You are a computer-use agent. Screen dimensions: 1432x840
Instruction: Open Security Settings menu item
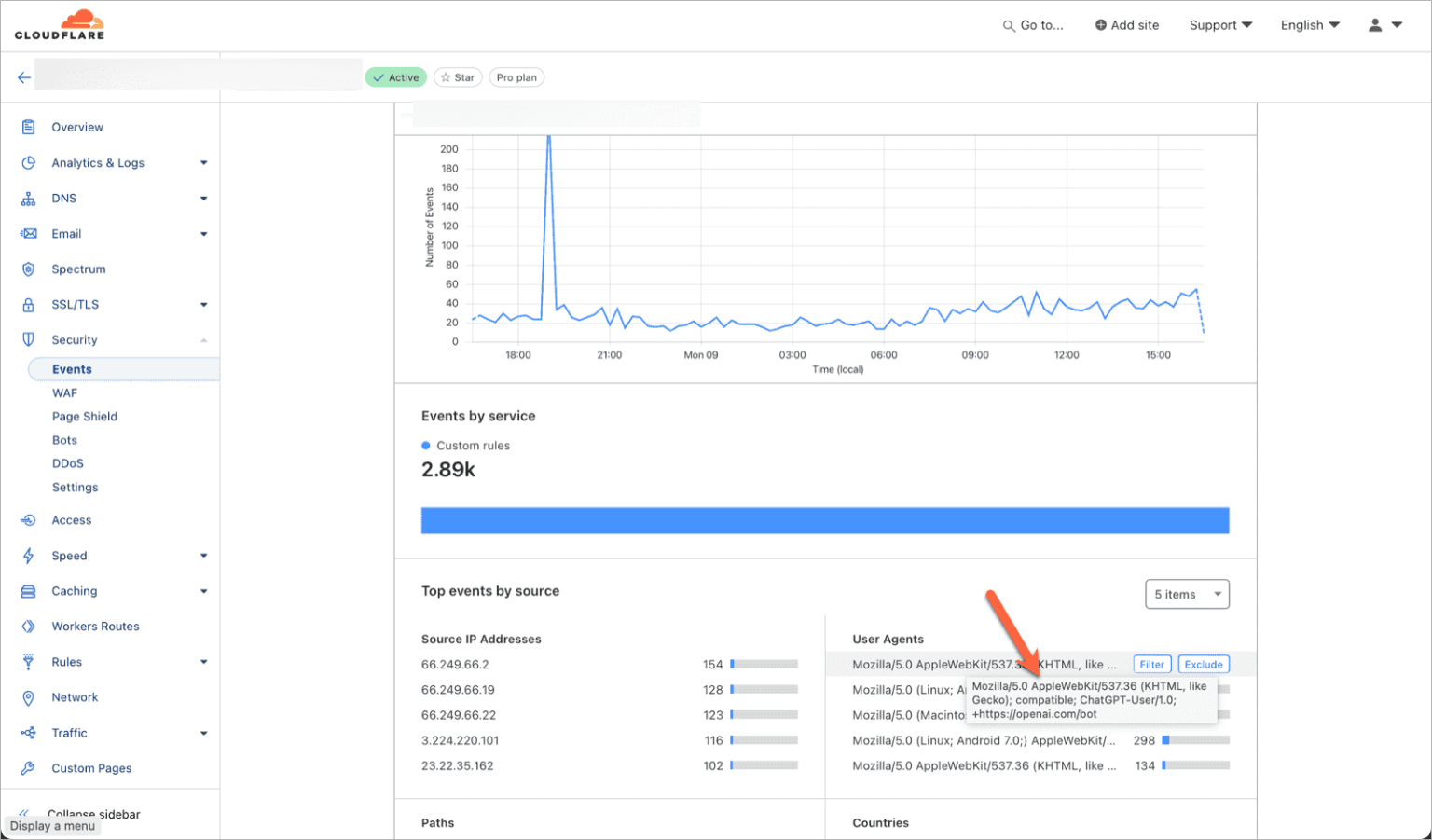(x=75, y=488)
